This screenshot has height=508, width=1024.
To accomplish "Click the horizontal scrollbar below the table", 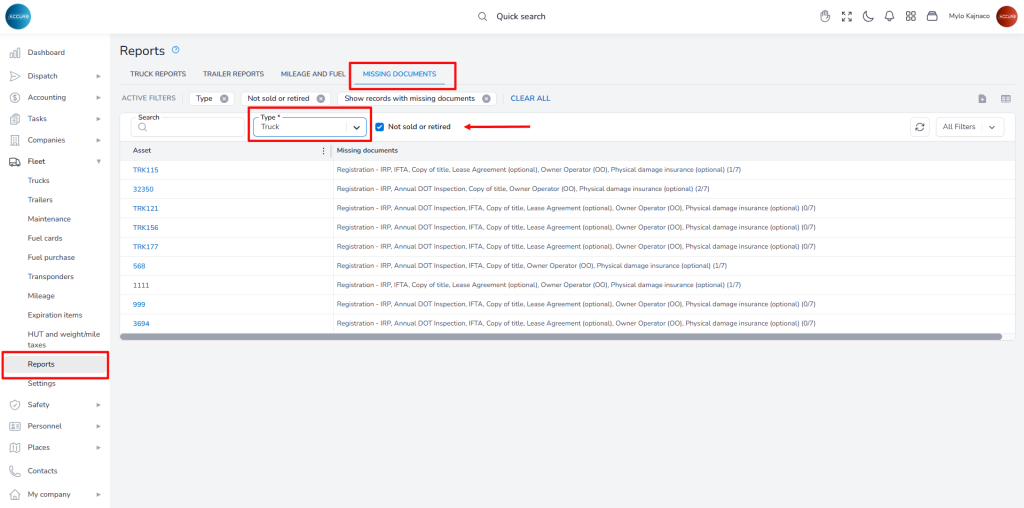I will click(x=560, y=337).
